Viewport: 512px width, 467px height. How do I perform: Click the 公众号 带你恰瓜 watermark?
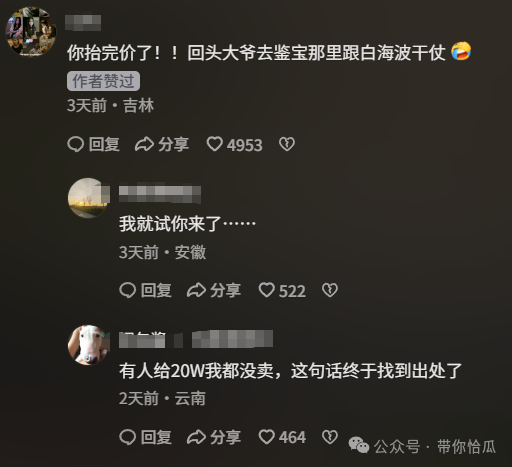coord(422,446)
